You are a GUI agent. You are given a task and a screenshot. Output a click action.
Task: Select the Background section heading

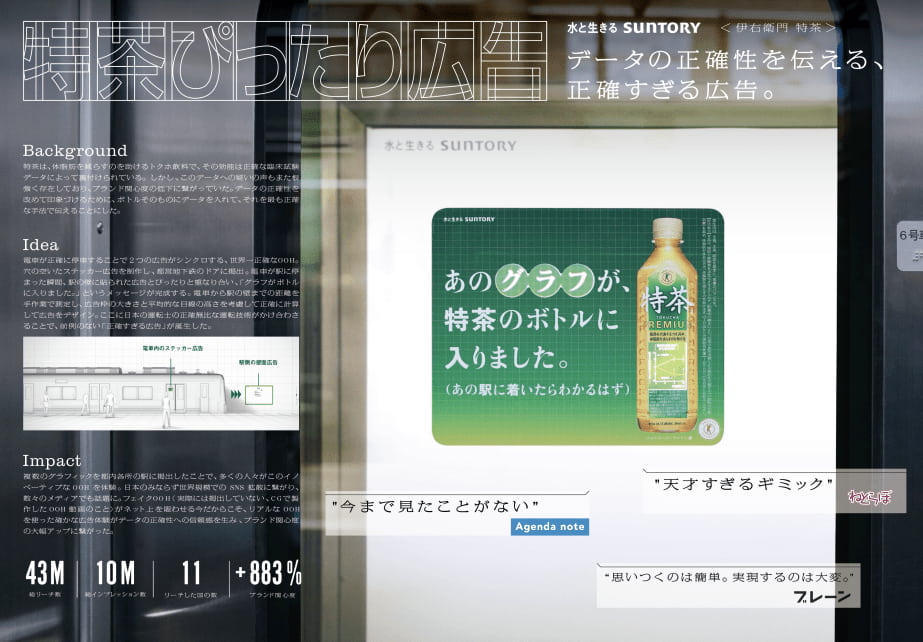point(75,151)
